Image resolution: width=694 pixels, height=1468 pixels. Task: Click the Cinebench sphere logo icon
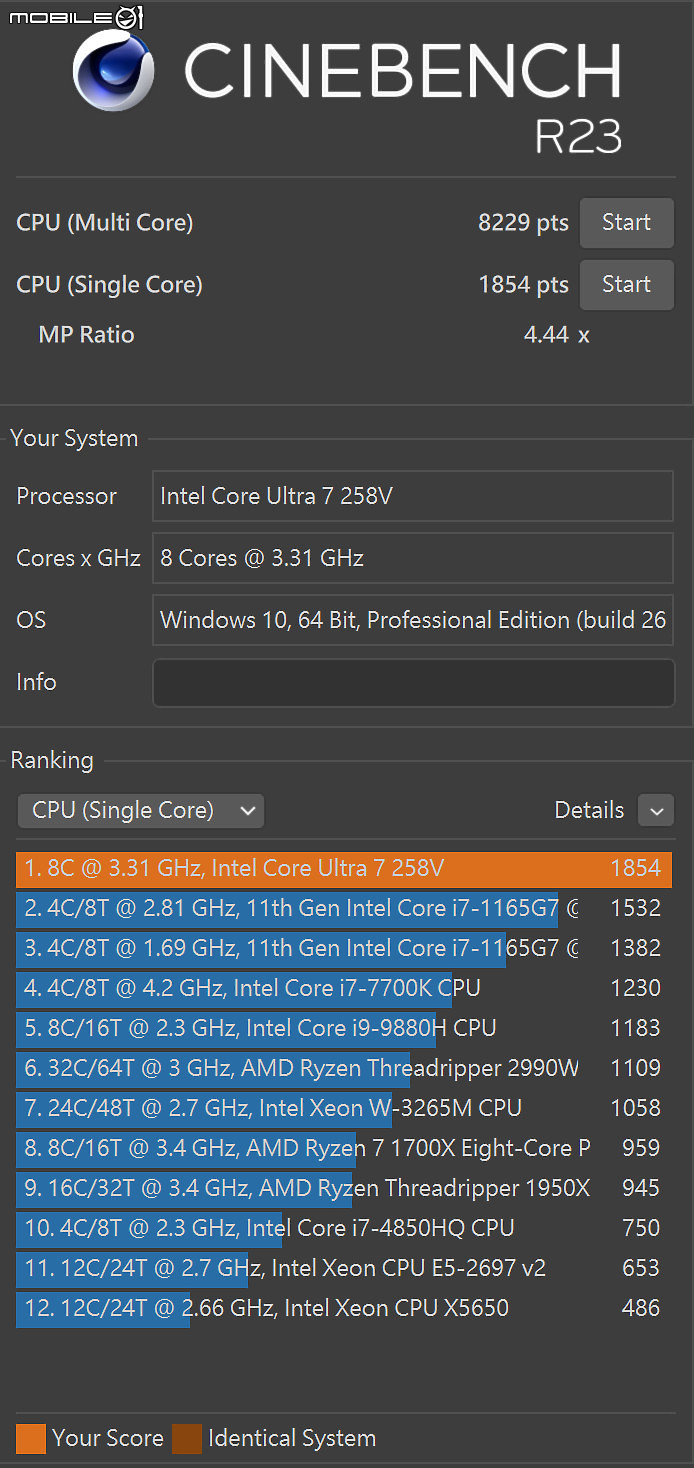click(113, 69)
